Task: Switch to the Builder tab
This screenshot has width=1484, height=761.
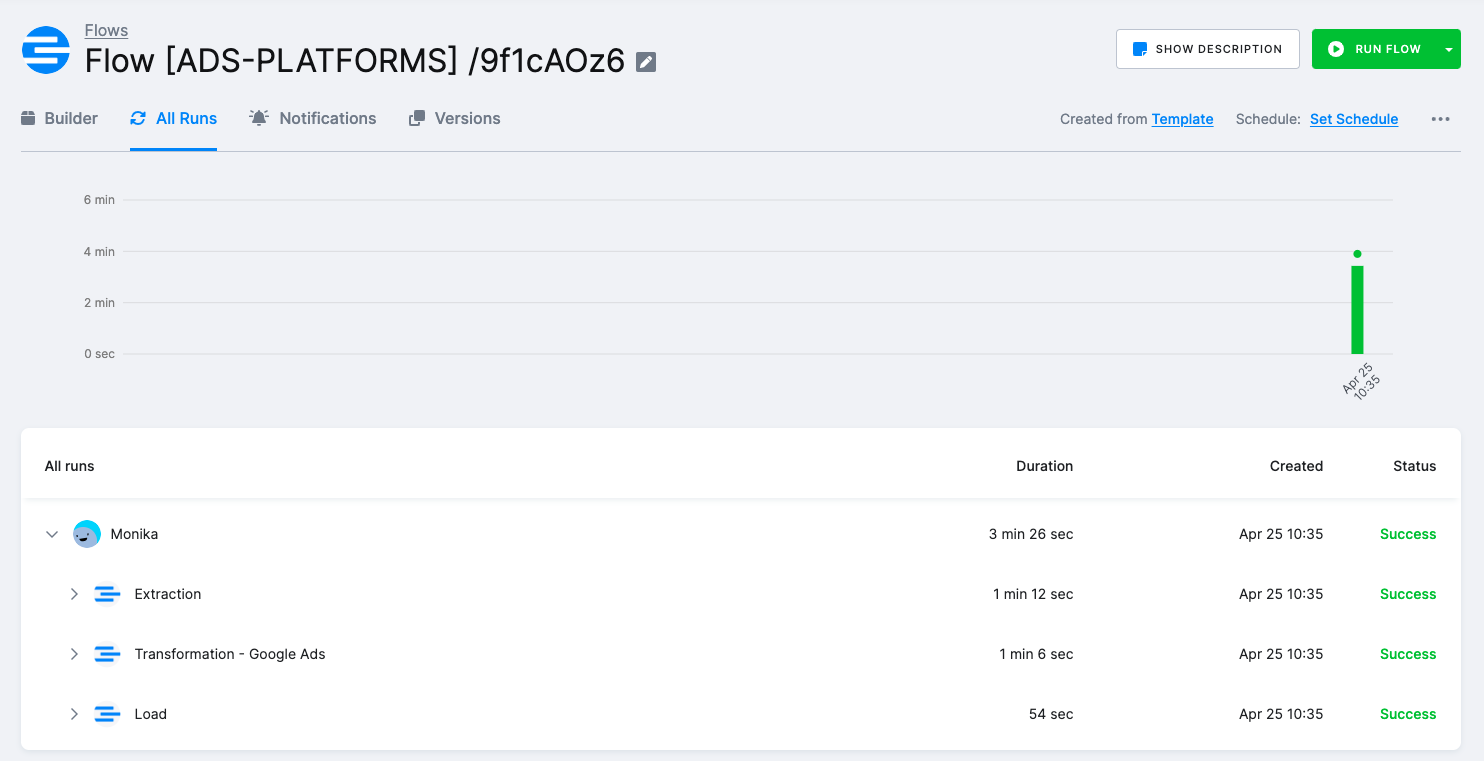Action: [x=60, y=117]
